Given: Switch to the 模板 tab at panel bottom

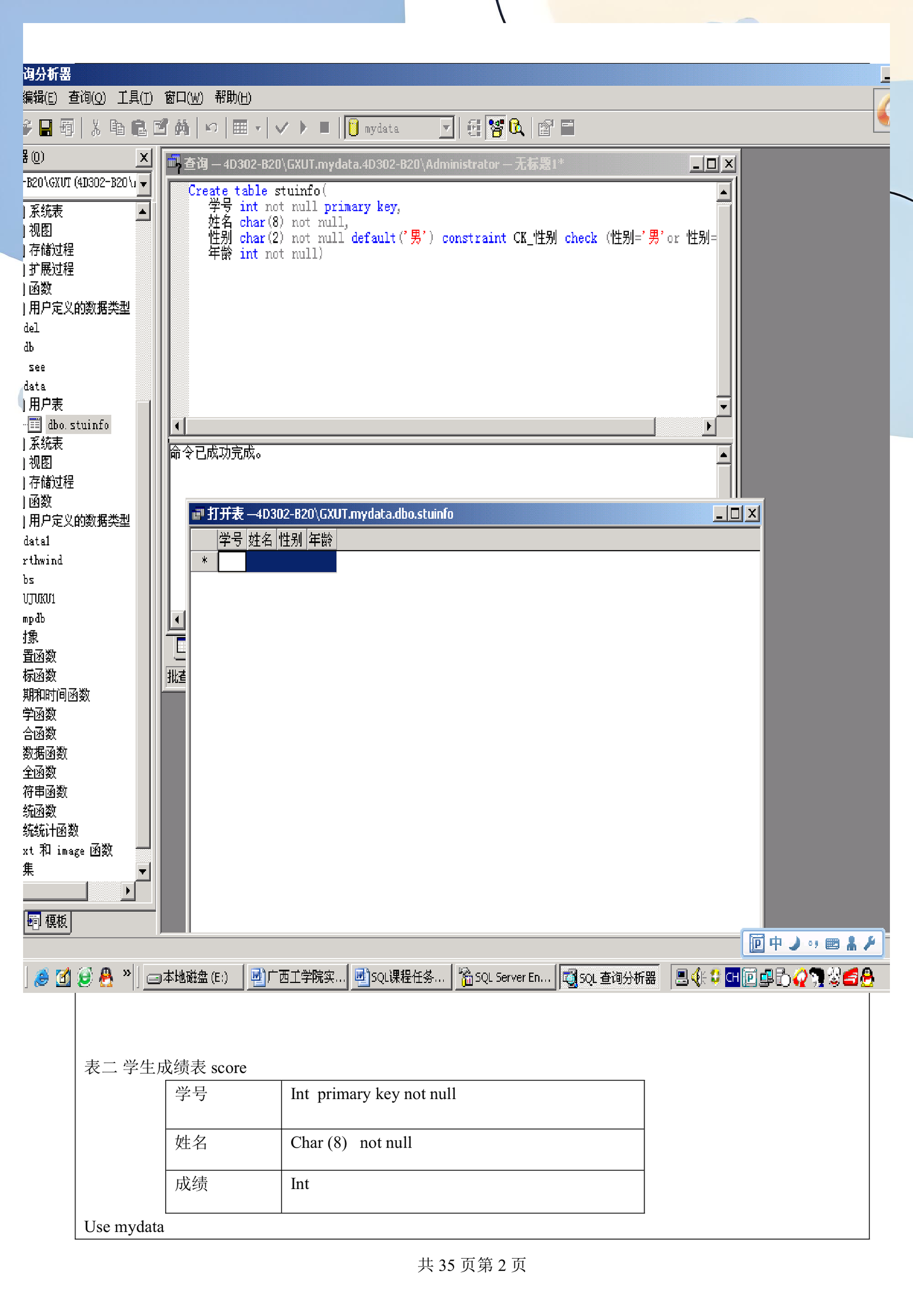Looking at the screenshot, I should (x=48, y=921).
